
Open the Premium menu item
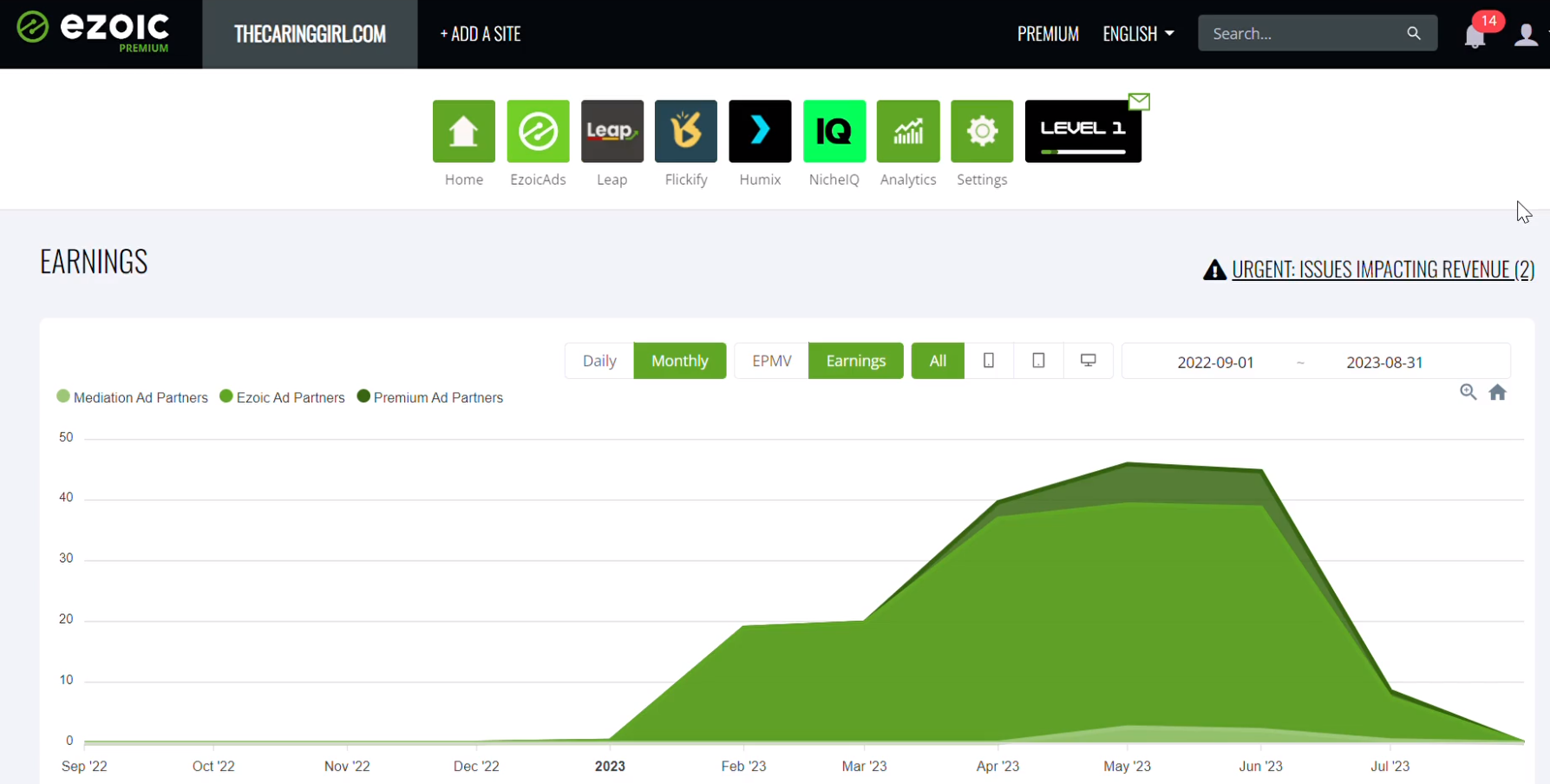(x=1048, y=34)
